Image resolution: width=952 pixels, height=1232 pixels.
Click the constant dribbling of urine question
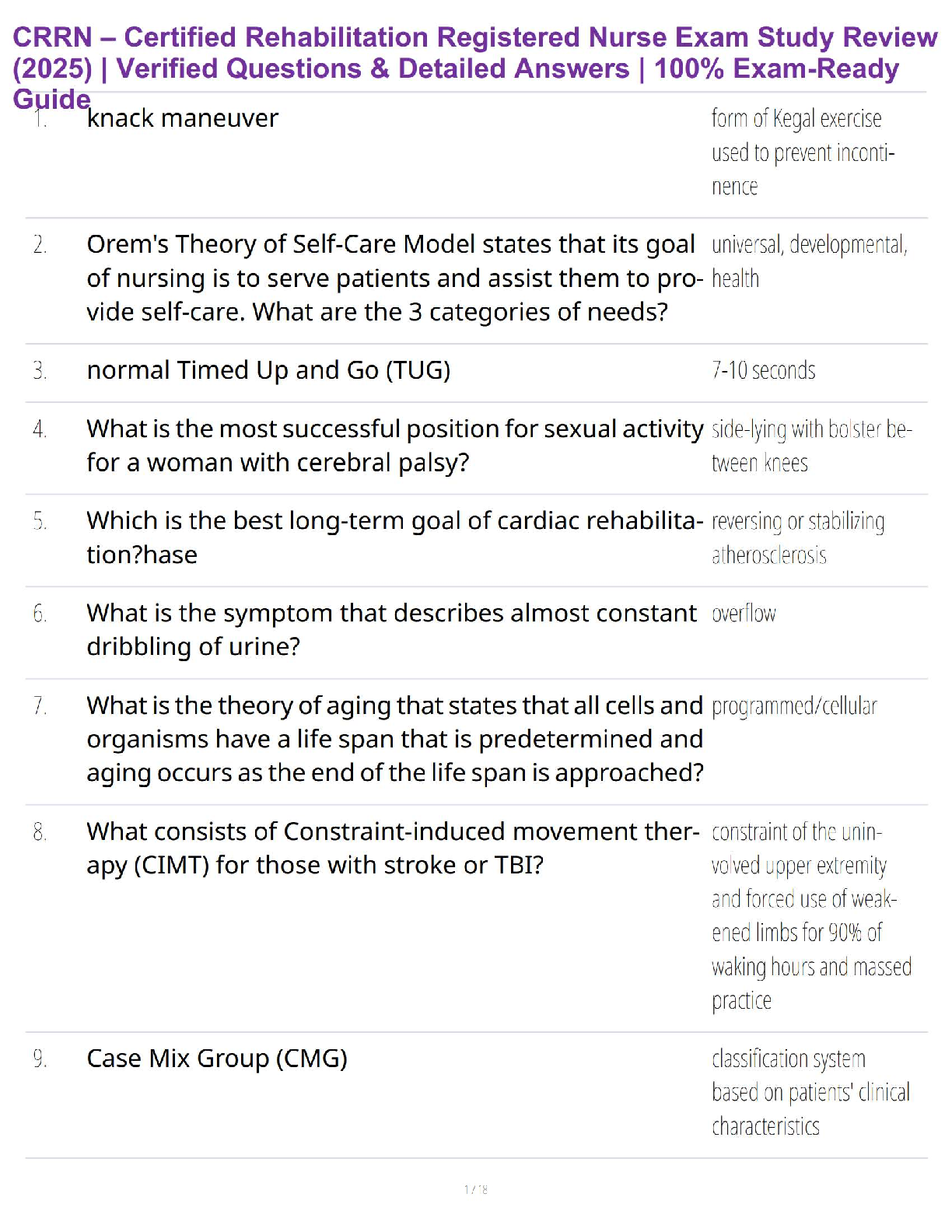391,629
